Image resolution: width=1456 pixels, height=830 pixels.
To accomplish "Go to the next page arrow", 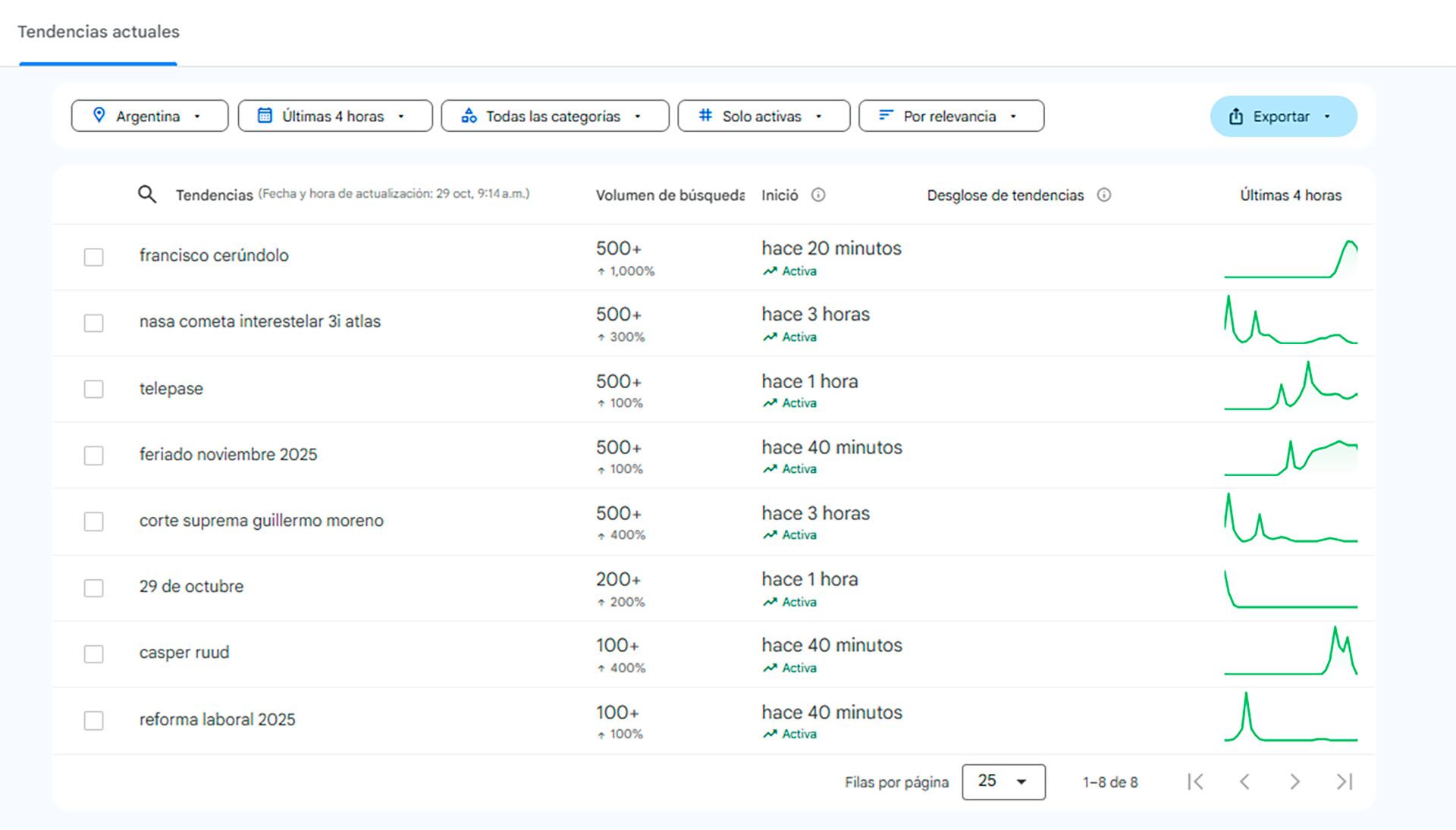I will coord(1294,781).
